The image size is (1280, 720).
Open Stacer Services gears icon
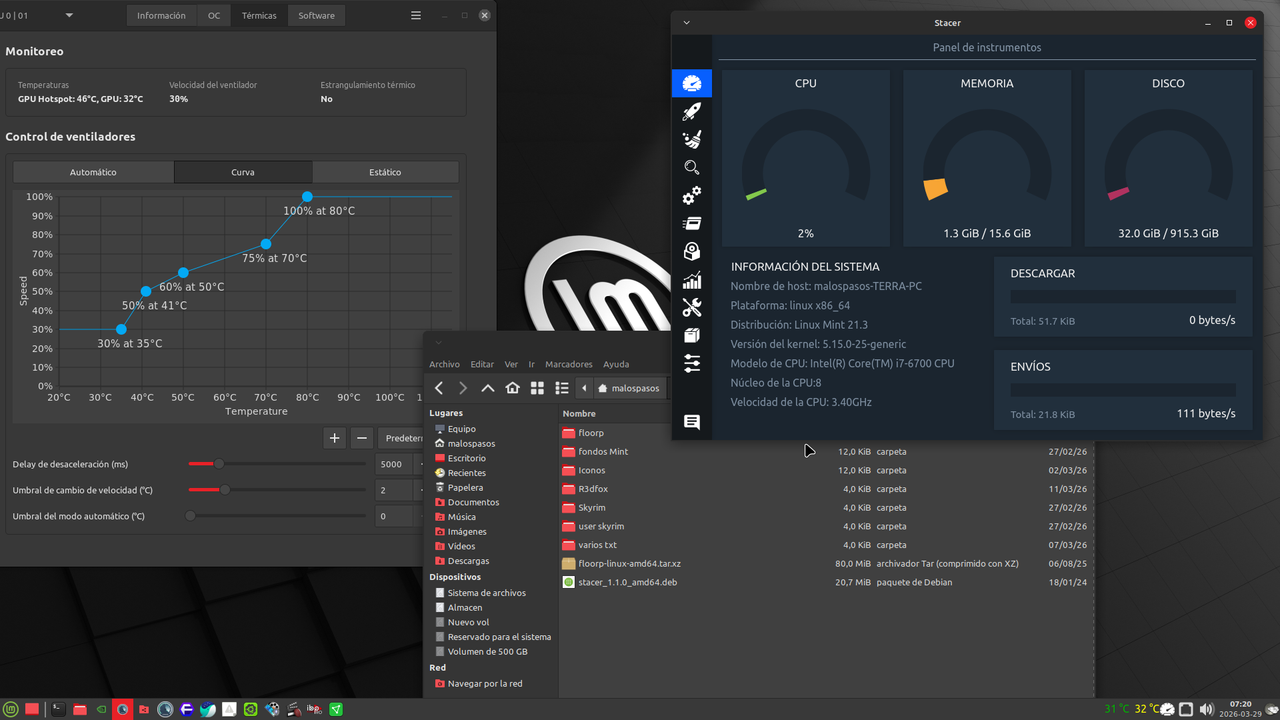[x=691, y=195]
